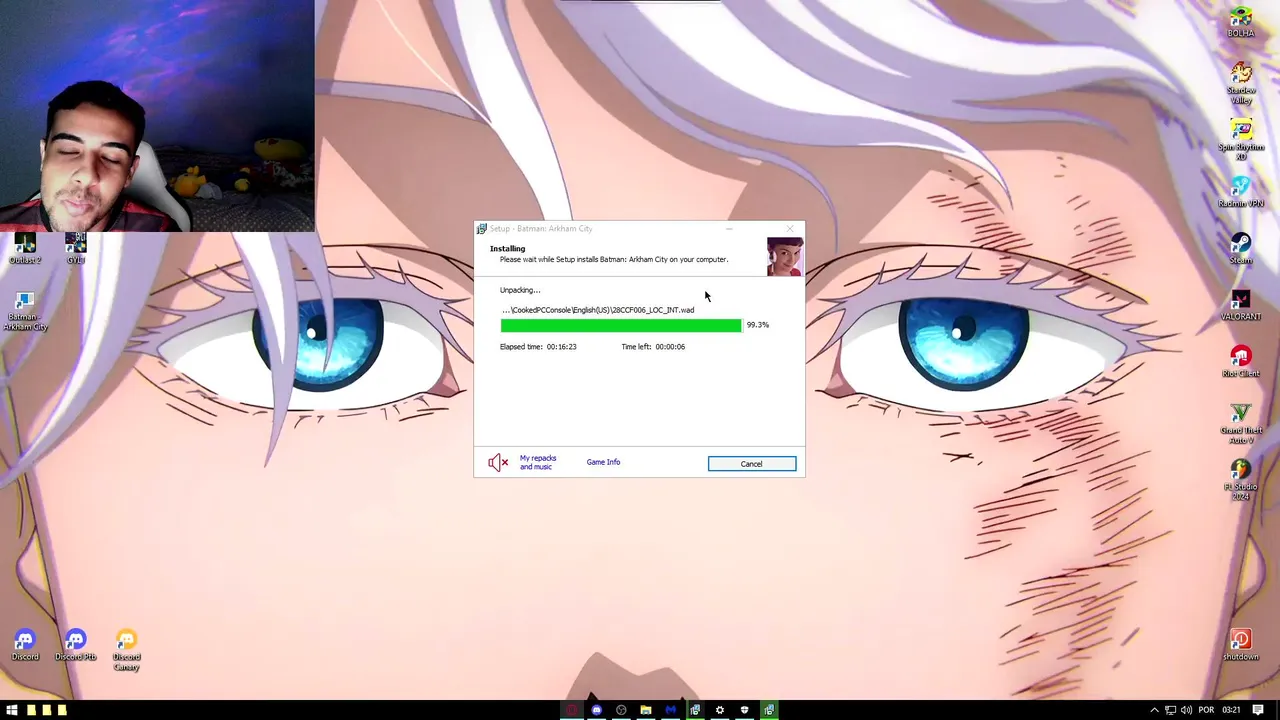The image size is (1280, 720).
Task: Close the Setup window
Action: pyautogui.click(x=790, y=229)
